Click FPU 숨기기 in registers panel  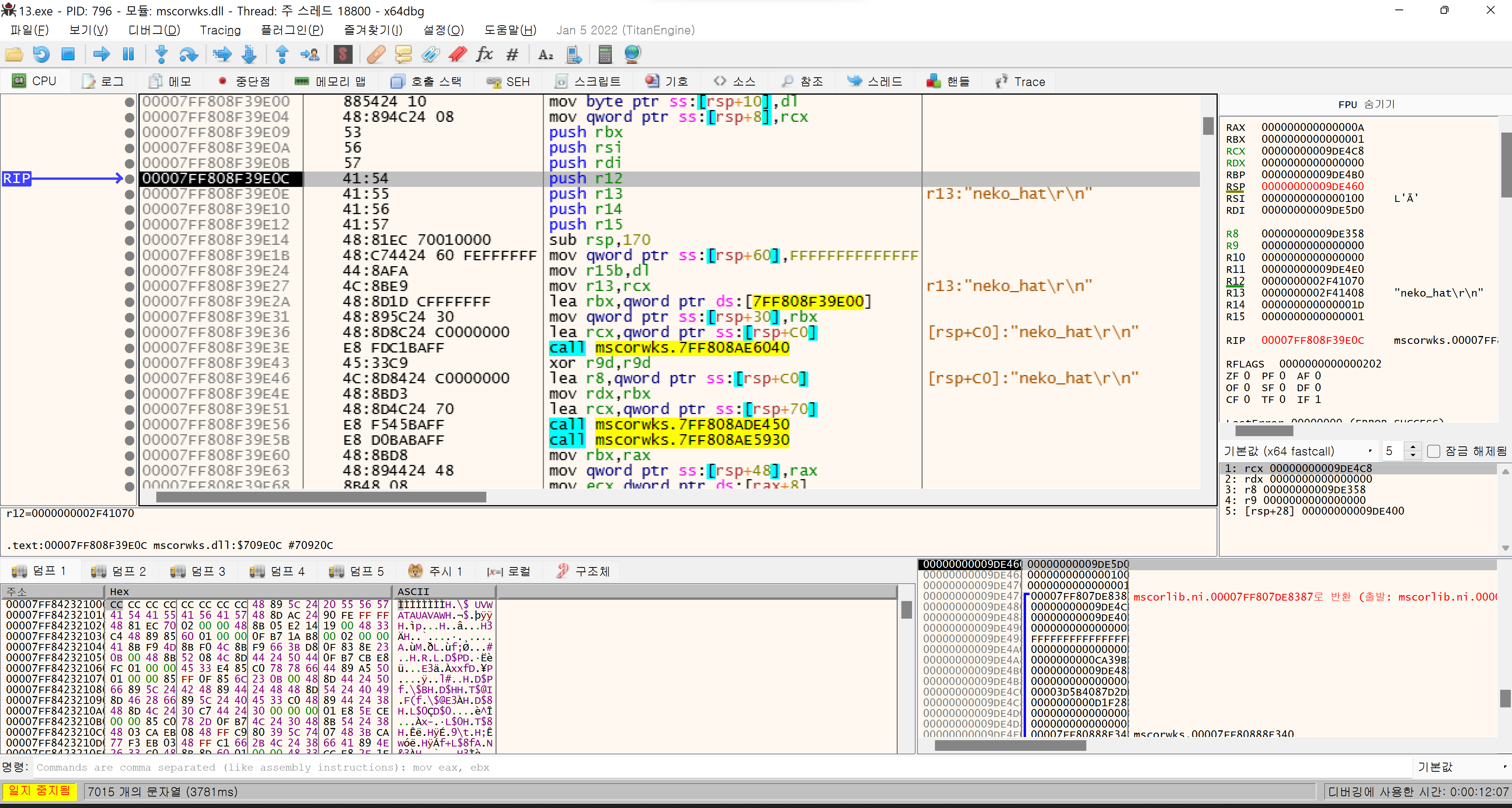pos(1366,104)
